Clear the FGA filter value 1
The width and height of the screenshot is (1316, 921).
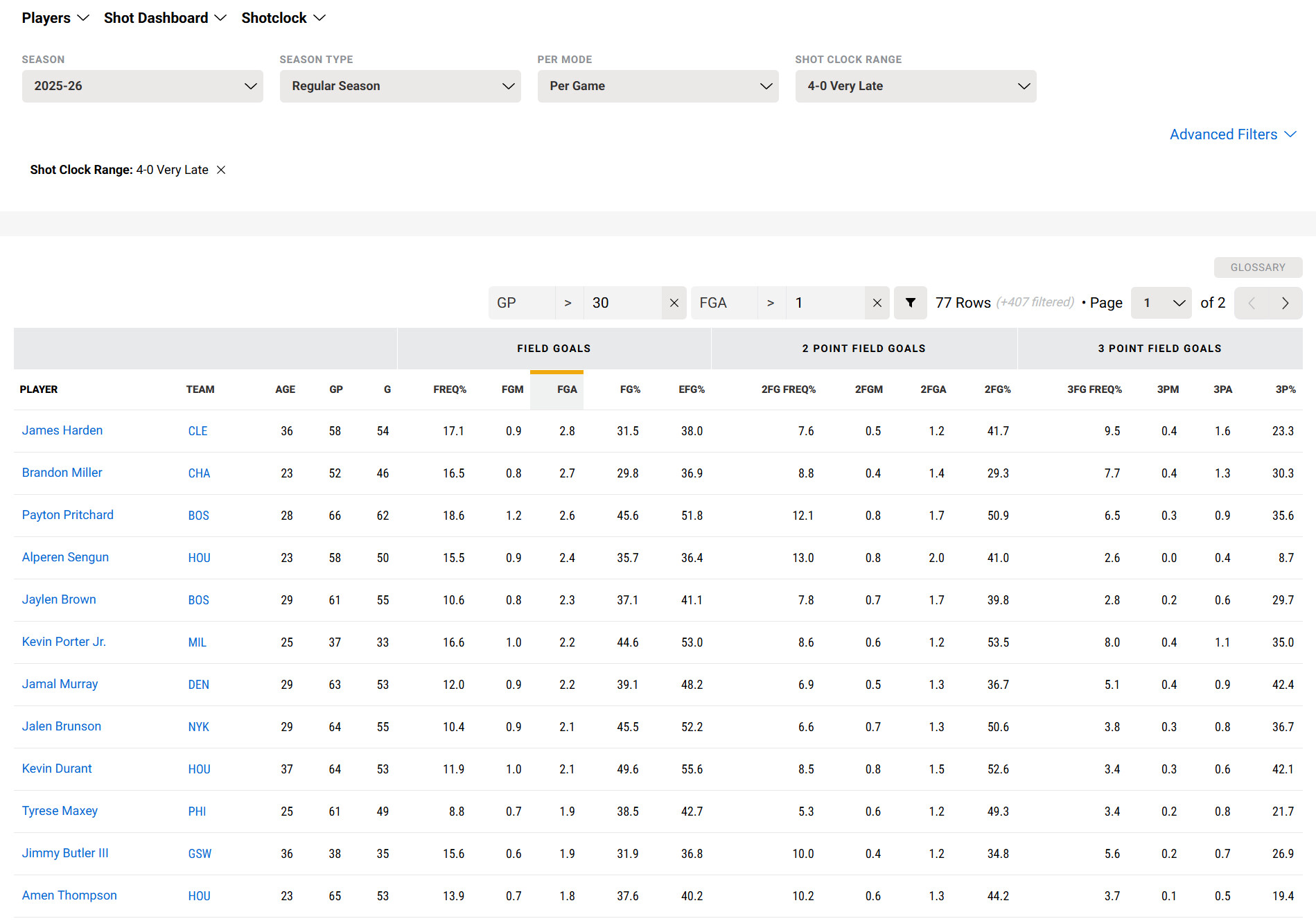tap(877, 303)
